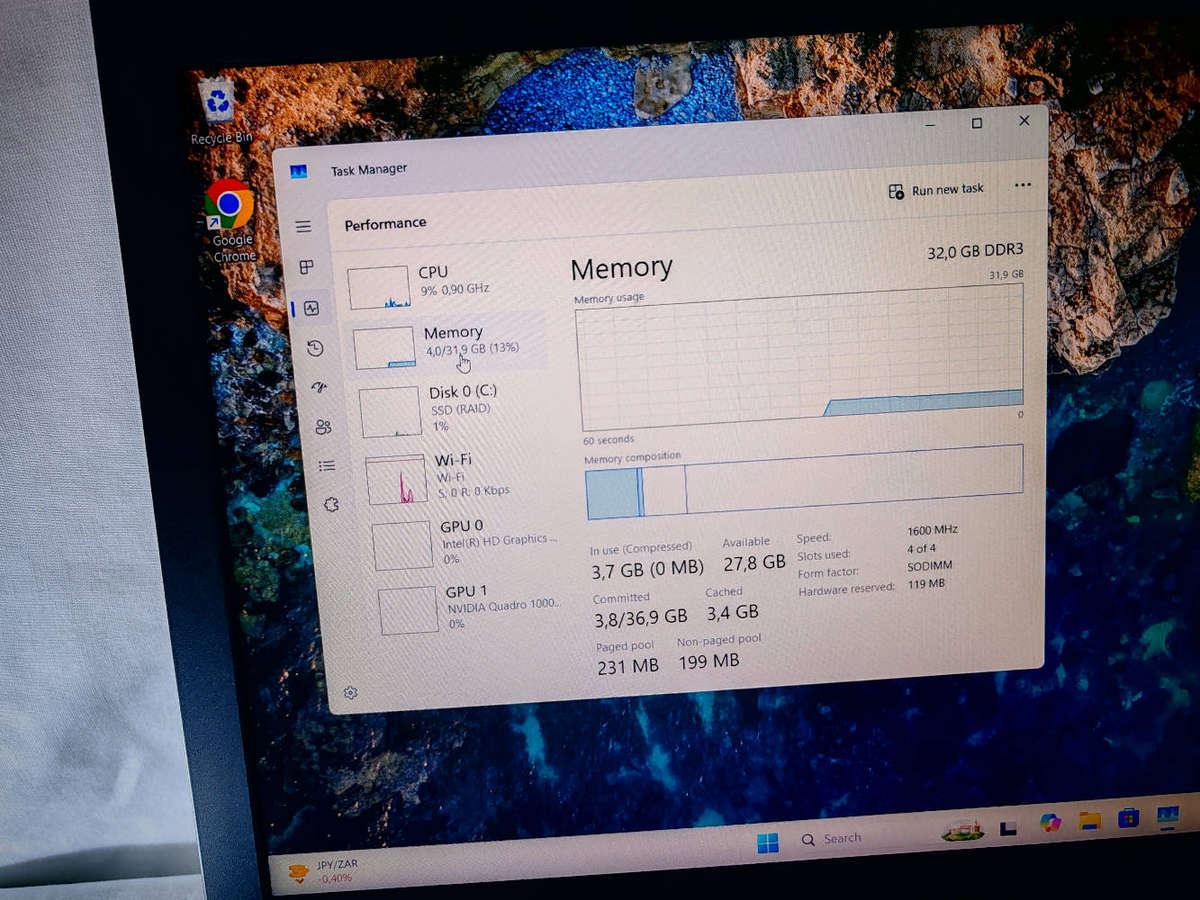Open the Processes view in Task Manager
Viewport: 1200px width, 900px height.
[x=305, y=267]
